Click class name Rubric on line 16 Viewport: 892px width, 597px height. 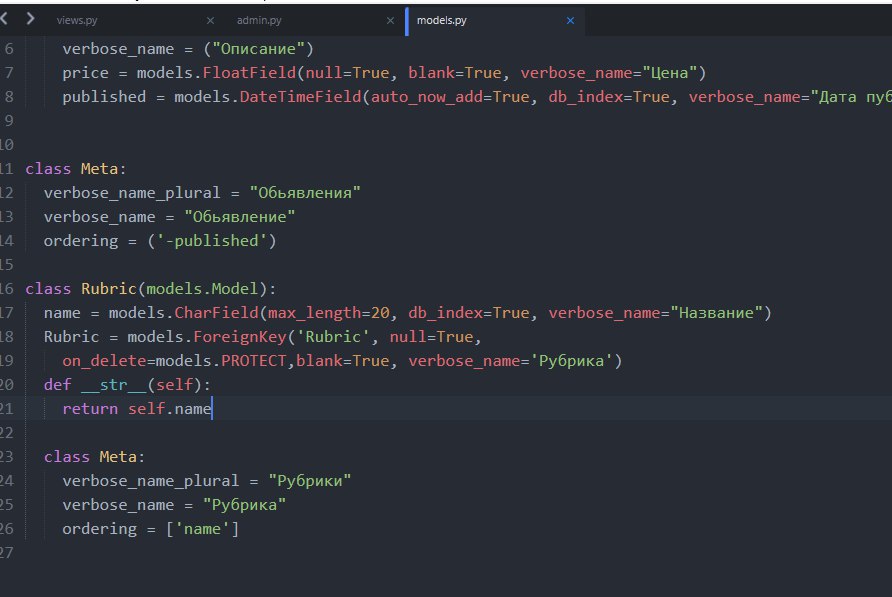tap(109, 289)
